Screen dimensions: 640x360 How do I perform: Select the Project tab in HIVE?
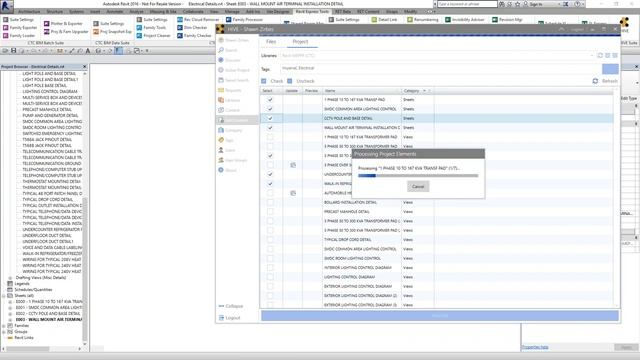(300, 42)
